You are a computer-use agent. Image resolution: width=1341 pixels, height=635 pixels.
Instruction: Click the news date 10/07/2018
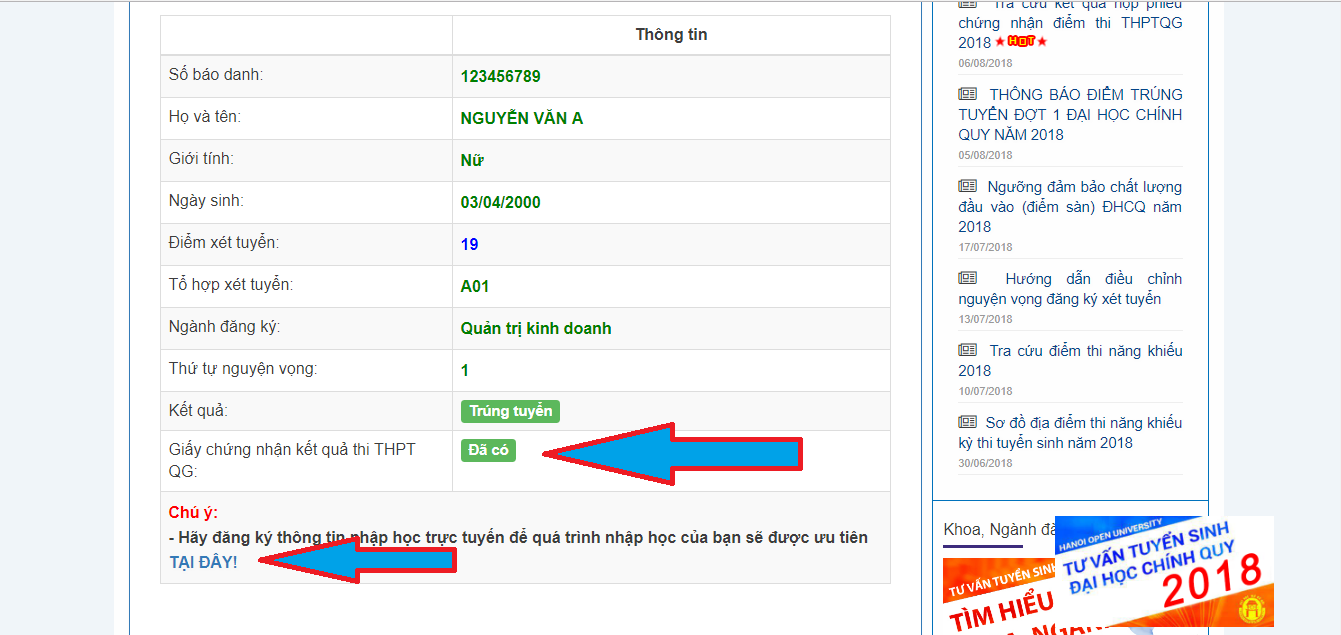coord(985,391)
